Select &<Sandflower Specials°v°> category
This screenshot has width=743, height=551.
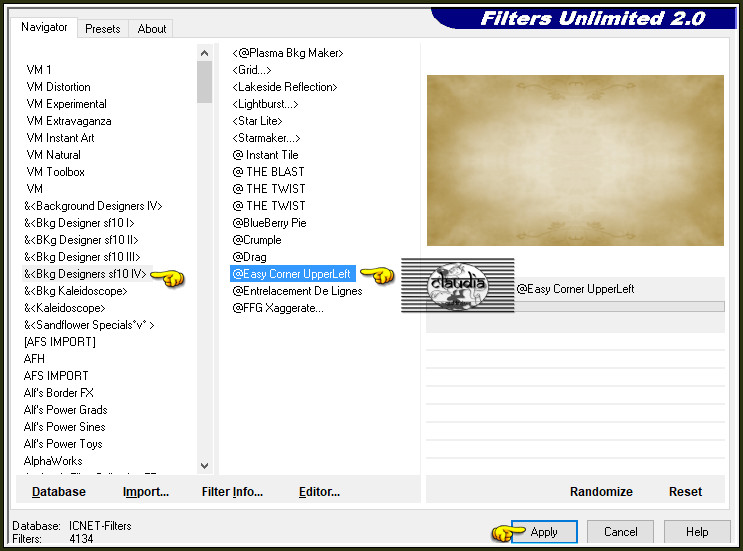point(89,325)
